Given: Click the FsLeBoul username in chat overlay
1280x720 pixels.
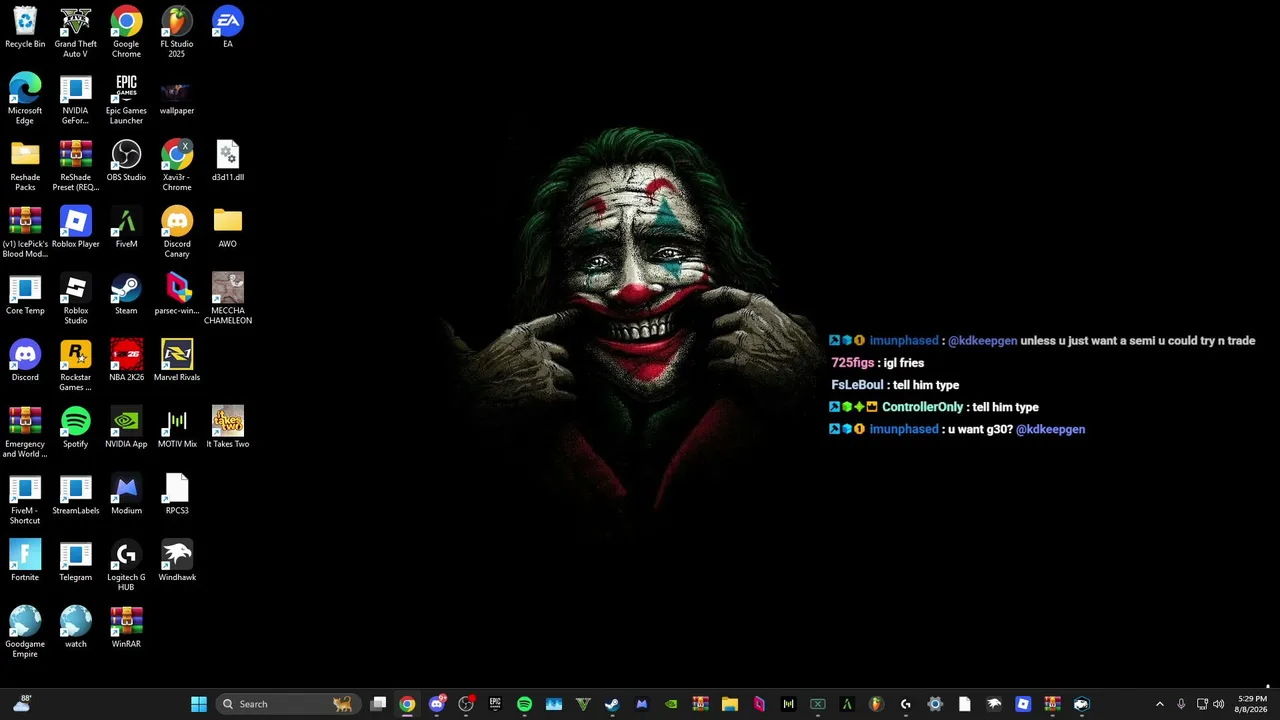Looking at the screenshot, I should pos(857,385).
